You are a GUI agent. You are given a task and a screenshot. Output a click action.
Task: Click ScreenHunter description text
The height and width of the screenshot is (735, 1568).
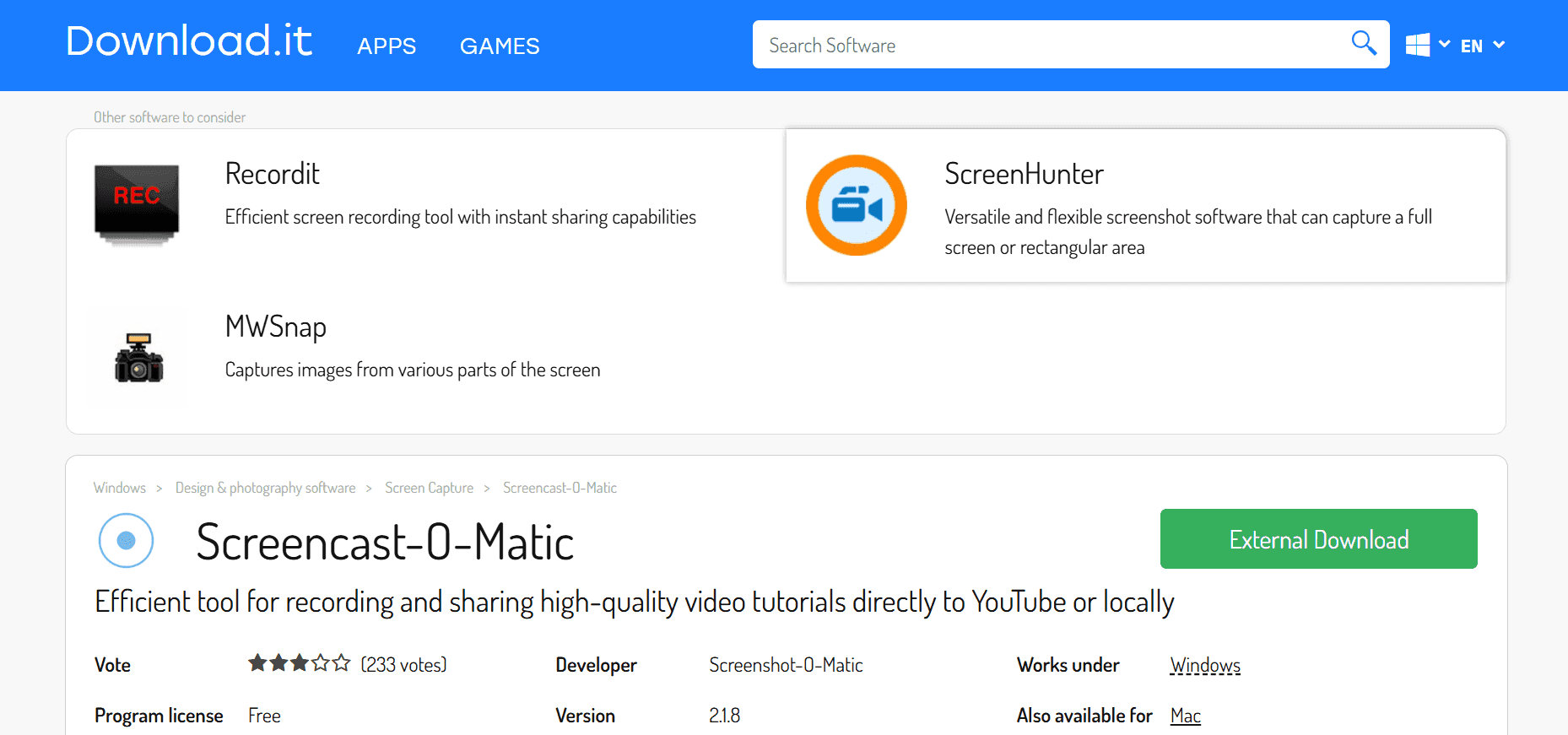pyautogui.click(x=1188, y=232)
